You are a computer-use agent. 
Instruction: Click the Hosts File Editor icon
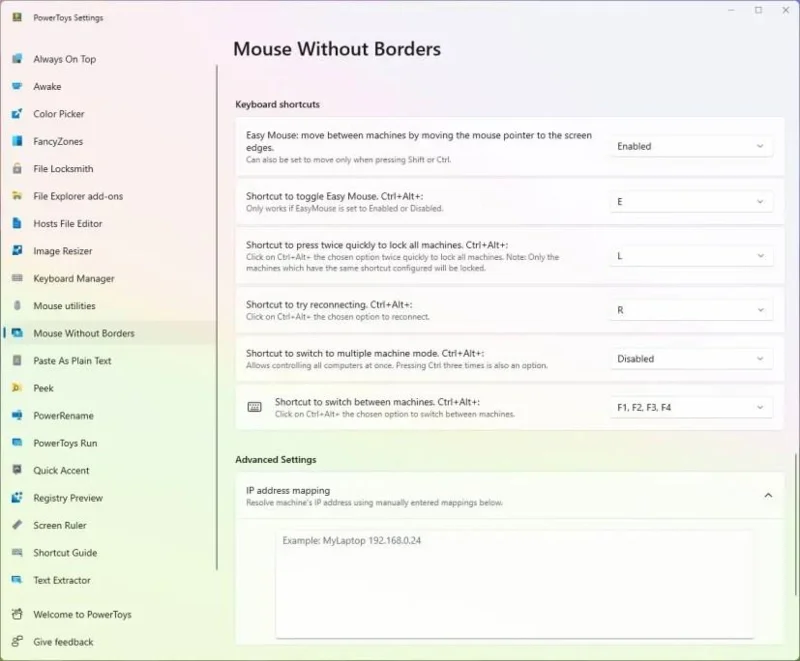pyautogui.click(x=17, y=223)
